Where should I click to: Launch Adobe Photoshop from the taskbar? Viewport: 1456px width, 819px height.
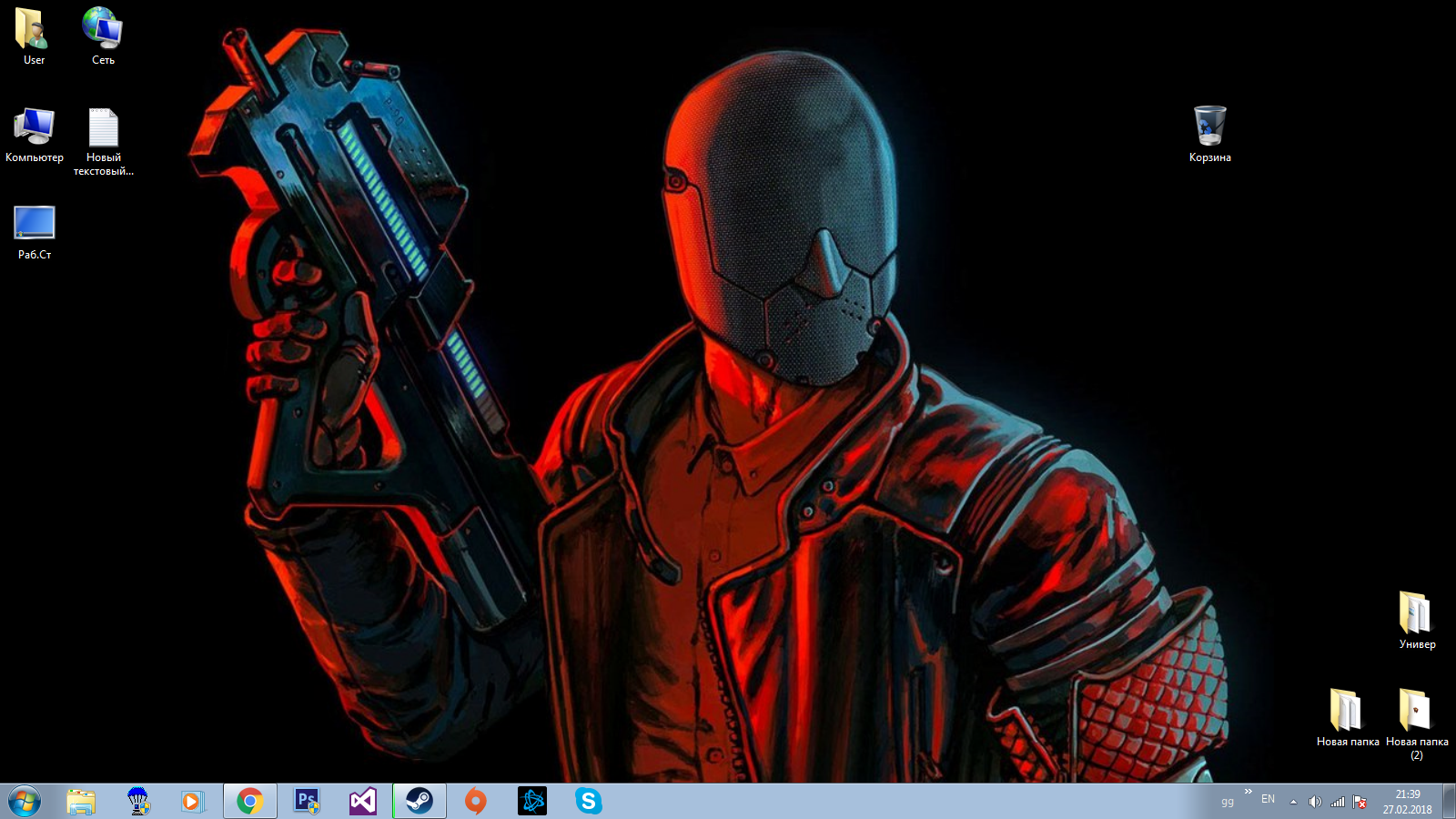307,802
